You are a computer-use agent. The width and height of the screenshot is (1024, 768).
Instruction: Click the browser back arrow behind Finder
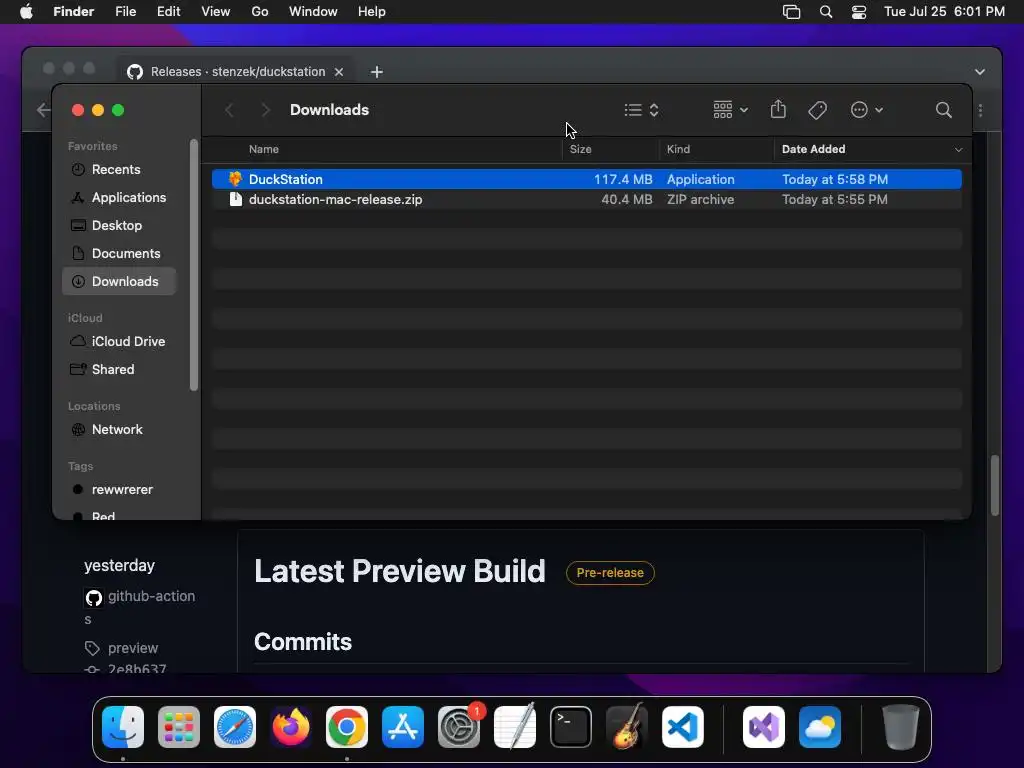click(x=43, y=110)
